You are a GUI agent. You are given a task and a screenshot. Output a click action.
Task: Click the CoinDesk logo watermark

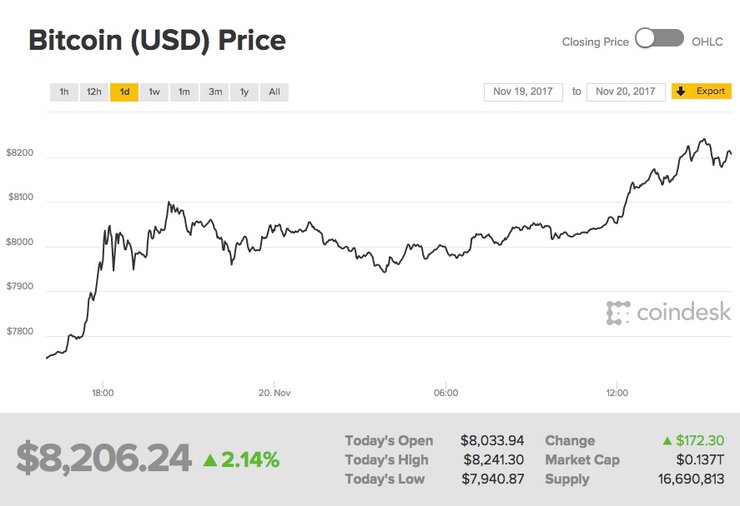pyautogui.click(x=668, y=313)
